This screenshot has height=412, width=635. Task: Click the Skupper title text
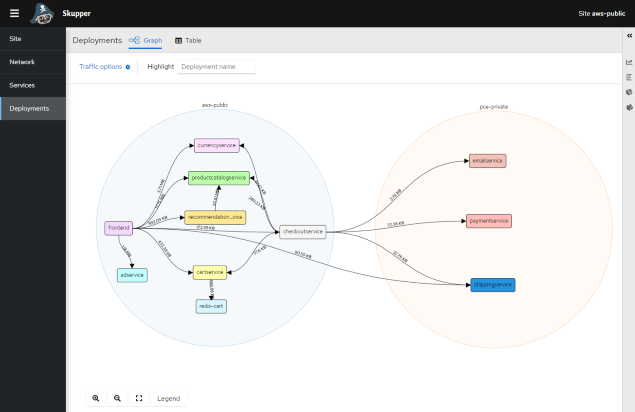77,13
